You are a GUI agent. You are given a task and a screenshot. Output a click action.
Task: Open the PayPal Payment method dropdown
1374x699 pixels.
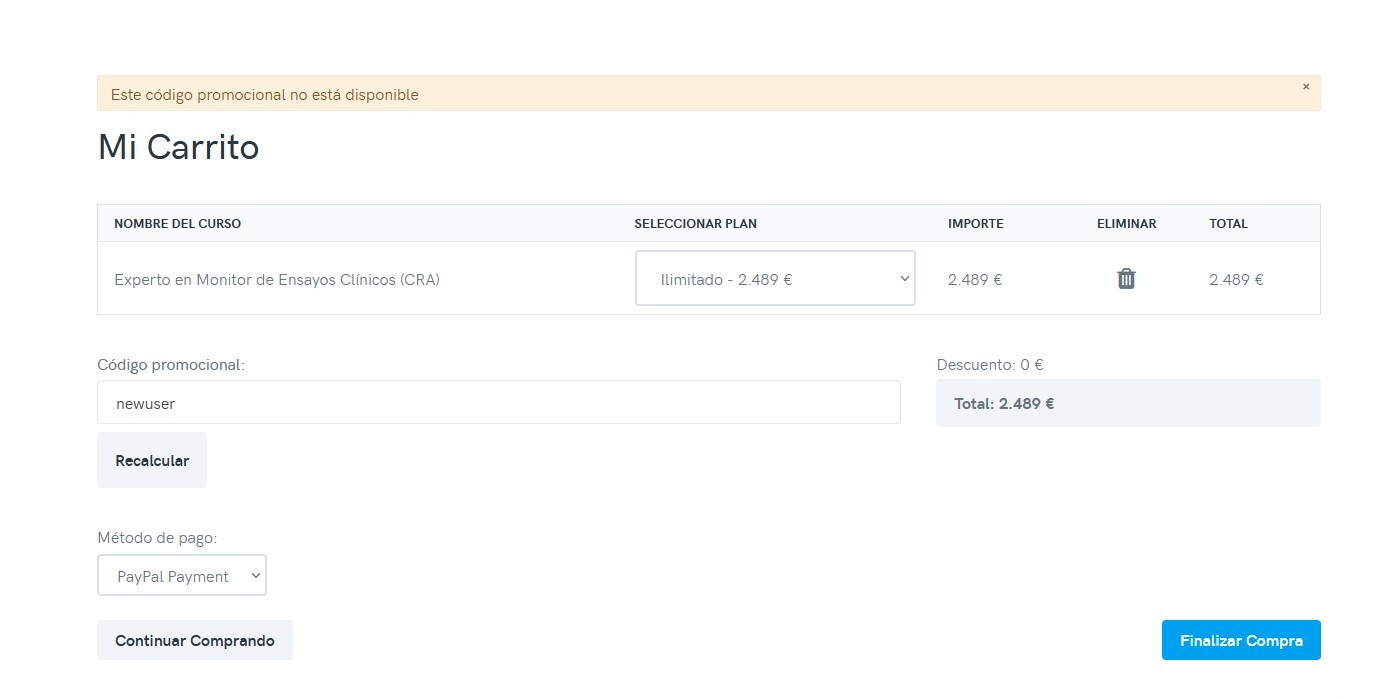coord(182,576)
